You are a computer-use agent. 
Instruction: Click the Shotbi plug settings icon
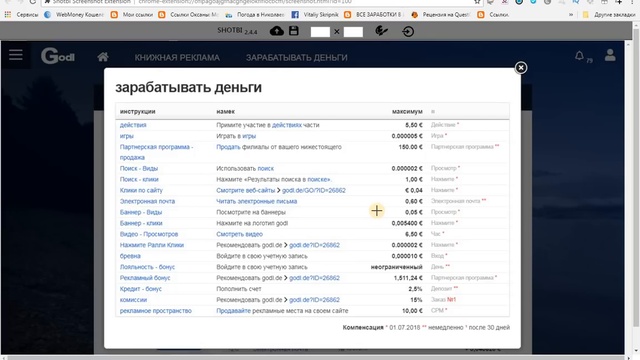(381, 31)
